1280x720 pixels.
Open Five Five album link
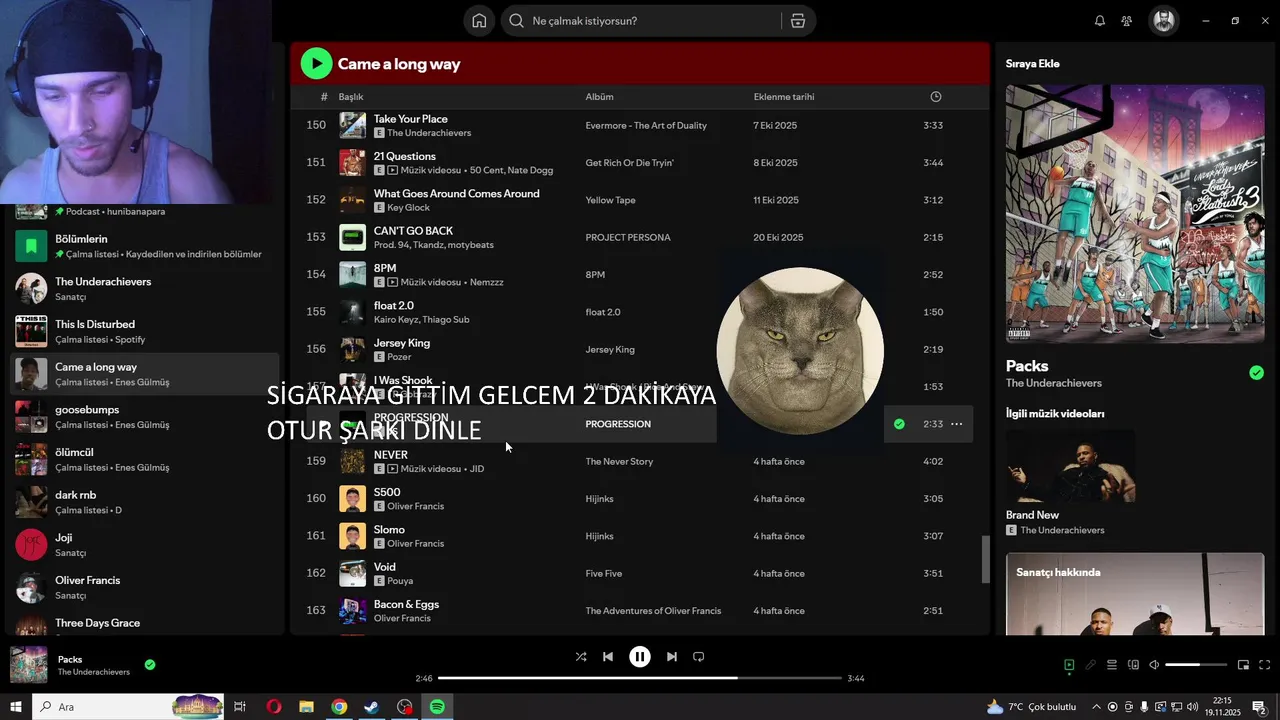(x=604, y=574)
